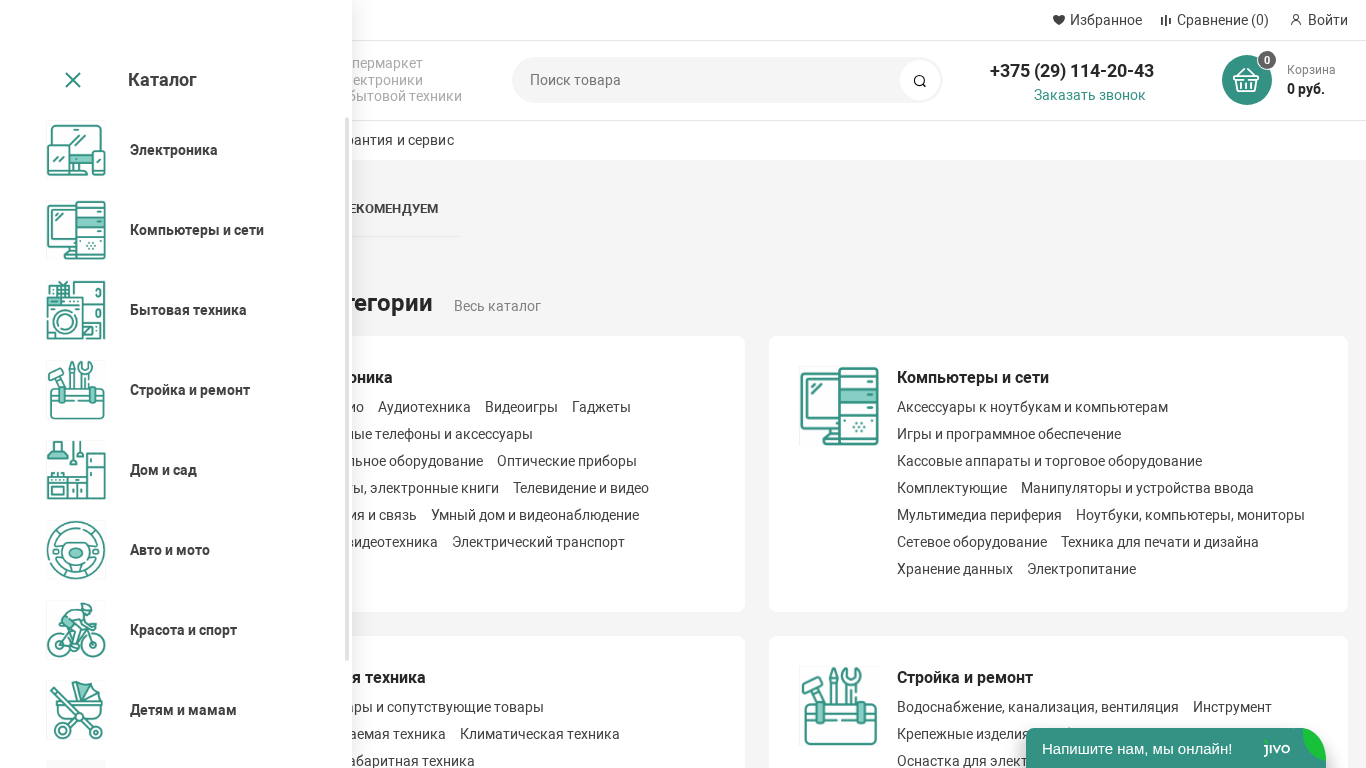This screenshot has height=768, width=1366.
Task: Click the Красота и спорт cyclist icon
Action: (76, 630)
